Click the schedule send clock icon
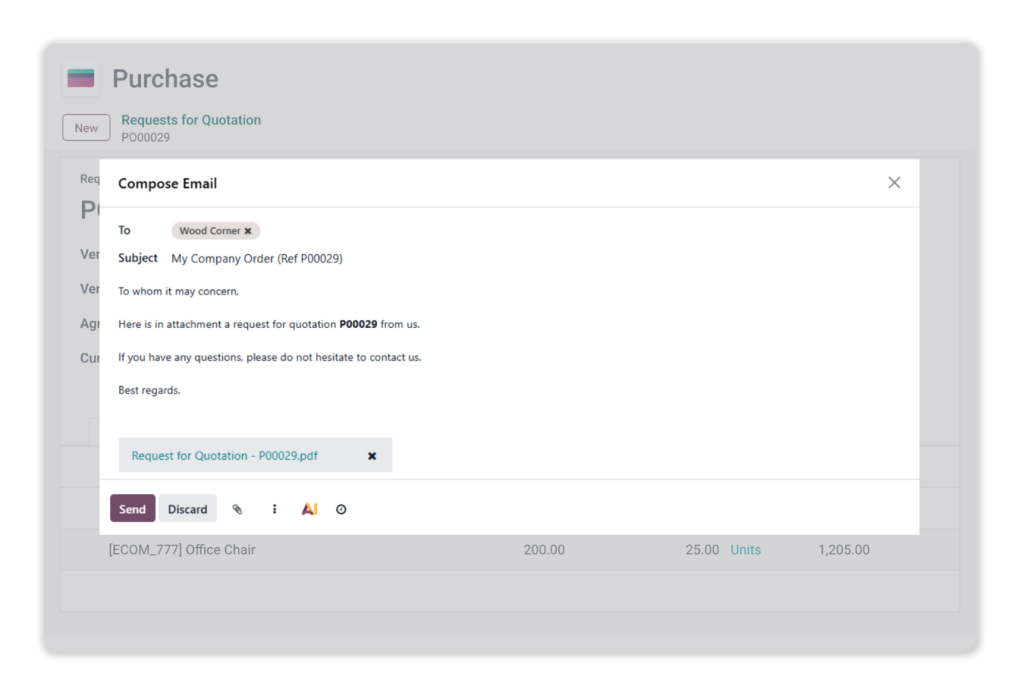 tap(341, 509)
